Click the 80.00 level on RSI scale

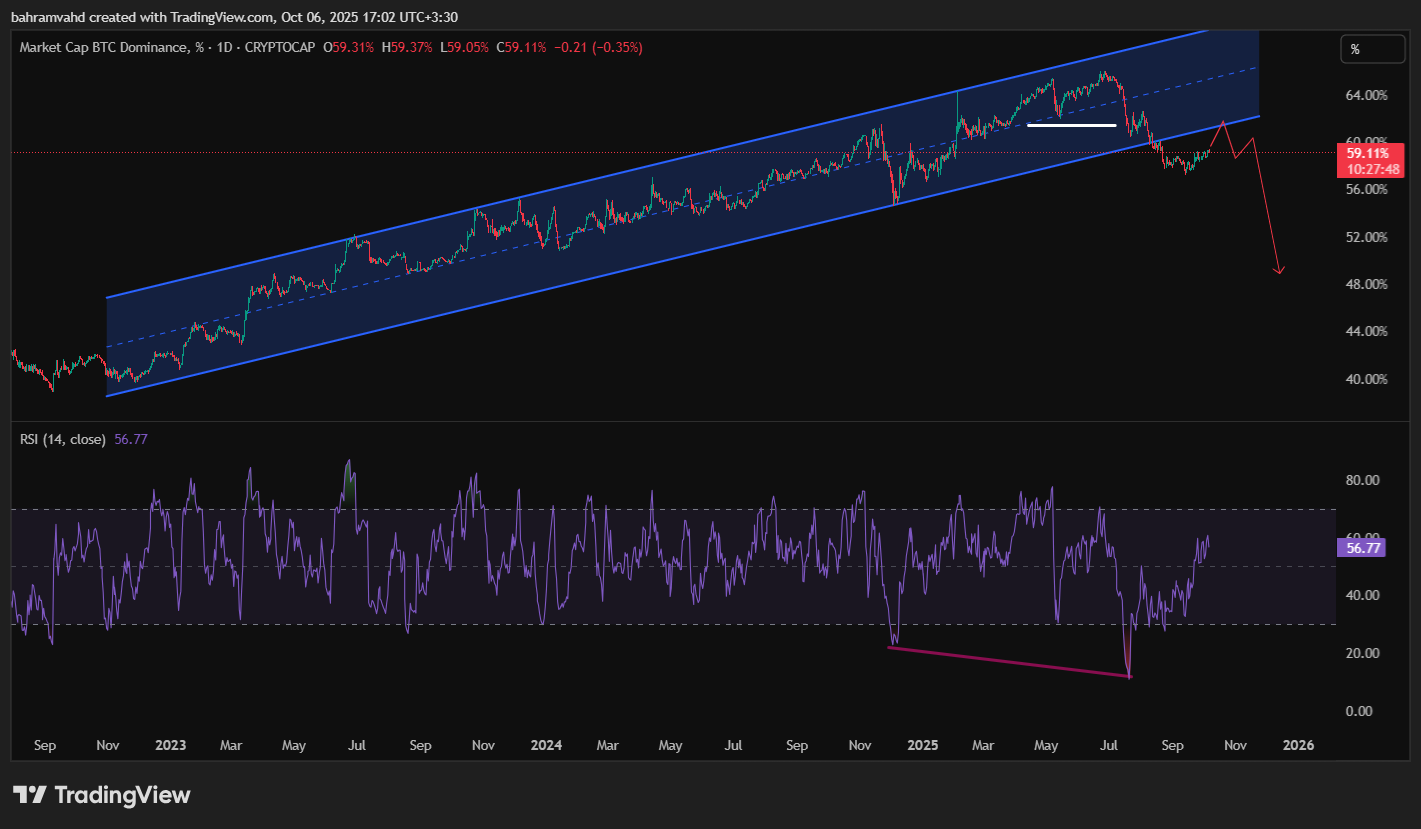[1362, 480]
